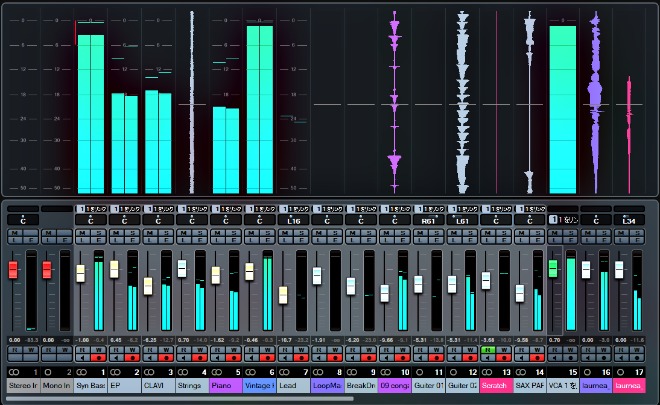Select the VCA 1 channel label
This screenshot has height=405, width=660.
[563, 385]
